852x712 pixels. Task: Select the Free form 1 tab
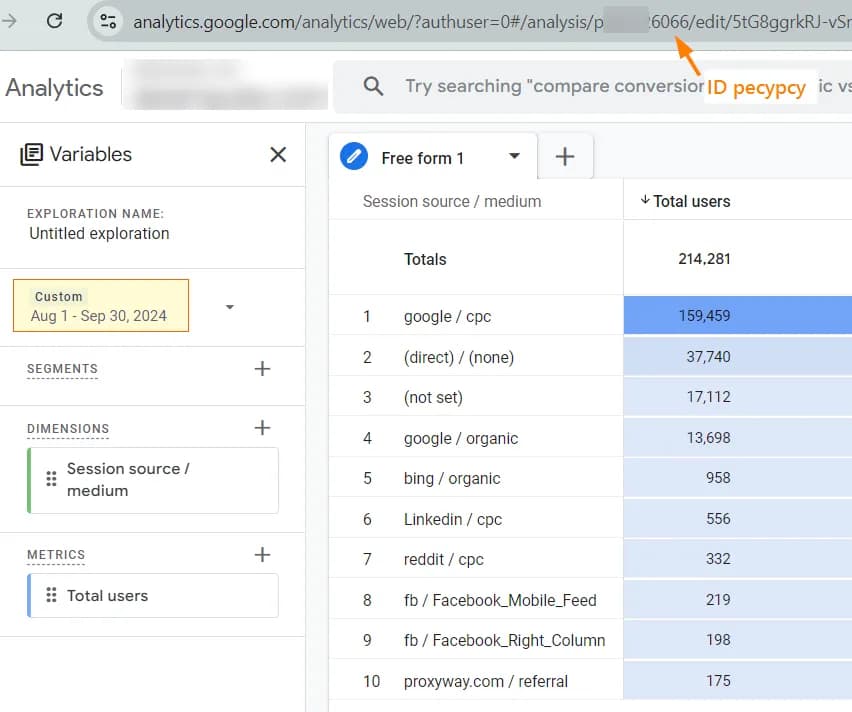pos(433,157)
